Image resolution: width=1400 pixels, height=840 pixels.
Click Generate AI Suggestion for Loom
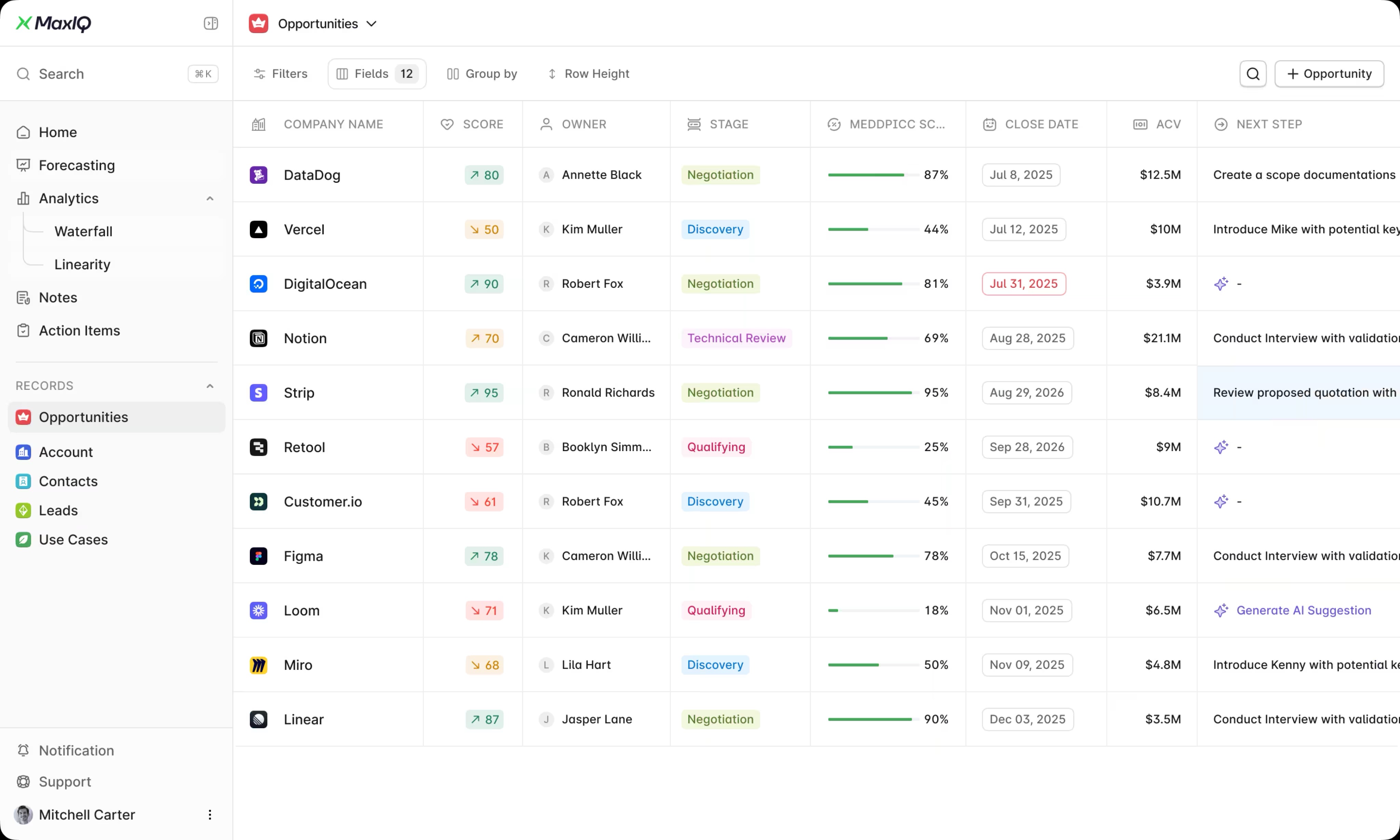pyautogui.click(x=1303, y=610)
